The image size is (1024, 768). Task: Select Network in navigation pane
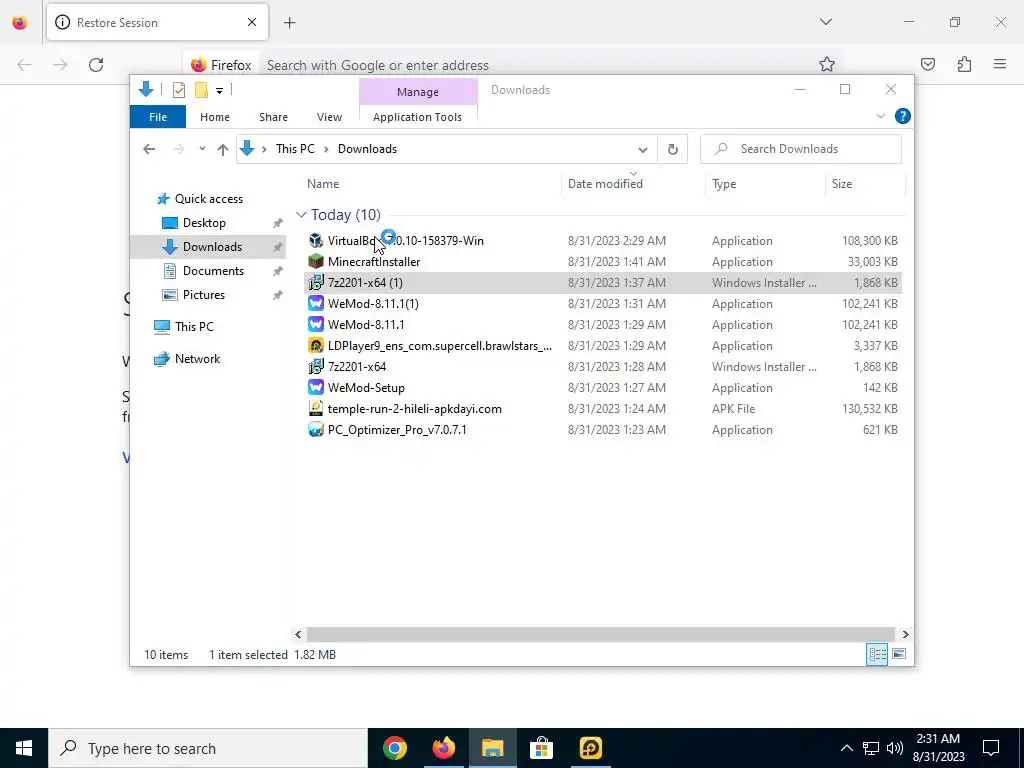(x=197, y=359)
